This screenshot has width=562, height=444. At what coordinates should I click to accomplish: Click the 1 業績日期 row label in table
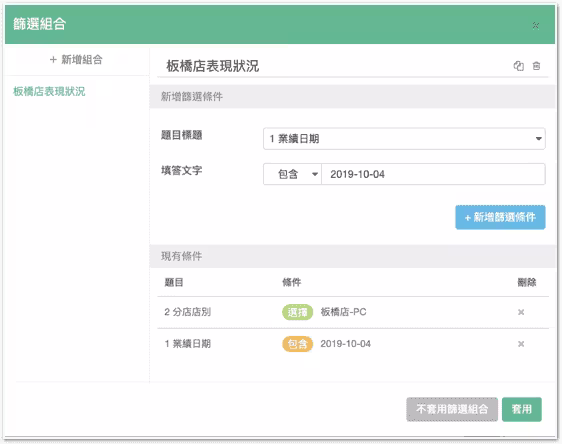coord(187,344)
